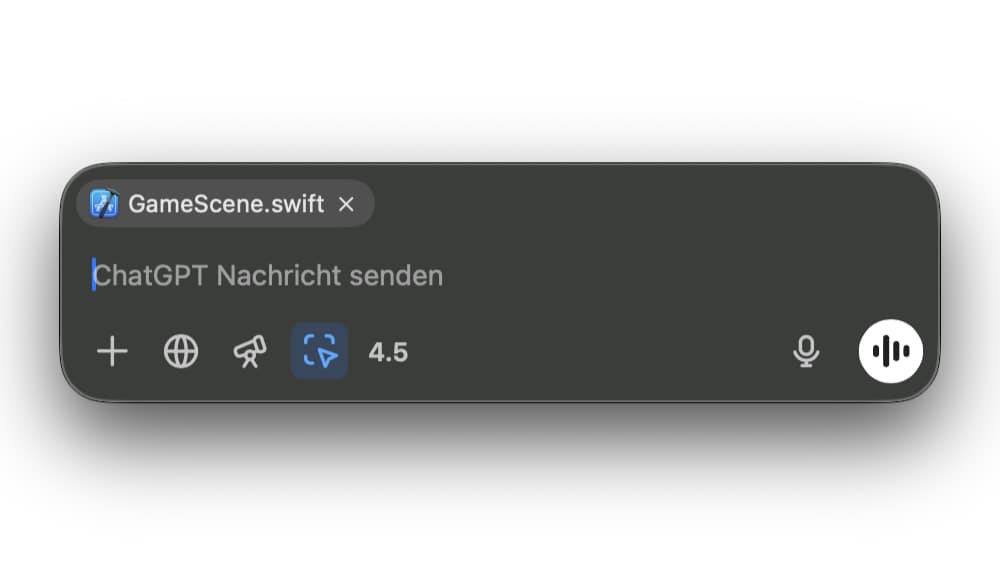
Task: Click the dashed-frame pointer icon for app pairing
Action: (320, 351)
